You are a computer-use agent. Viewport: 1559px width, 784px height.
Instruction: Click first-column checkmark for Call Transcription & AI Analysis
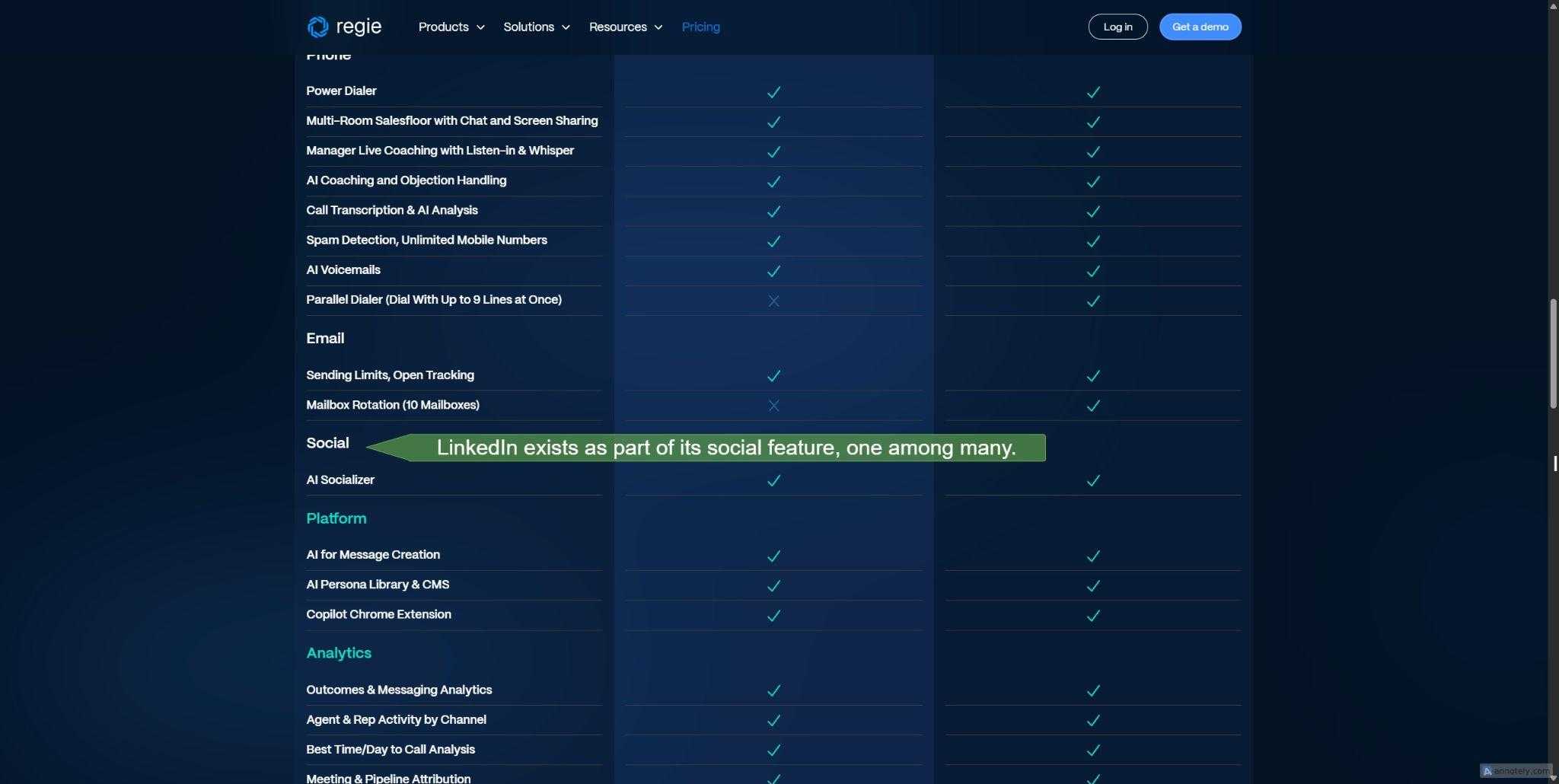[x=773, y=211]
